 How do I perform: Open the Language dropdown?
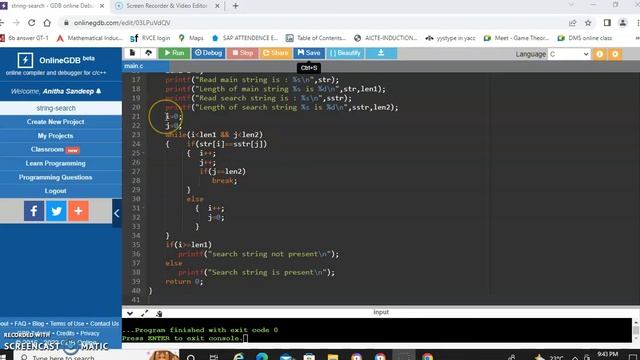coord(569,54)
